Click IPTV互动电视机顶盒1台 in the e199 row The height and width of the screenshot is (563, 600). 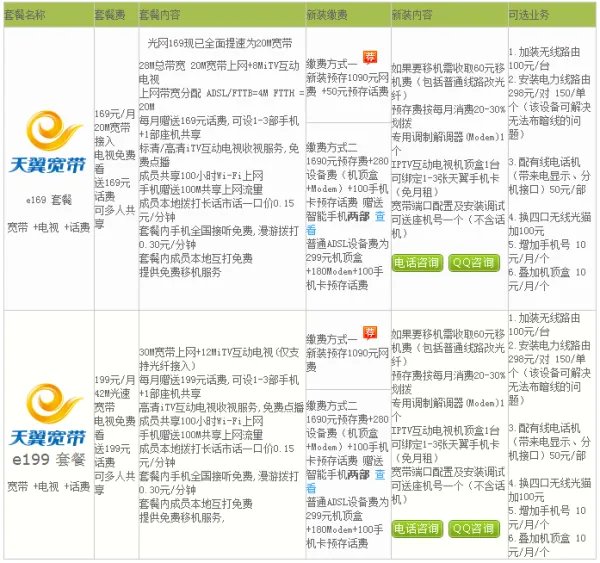(x=445, y=431)
